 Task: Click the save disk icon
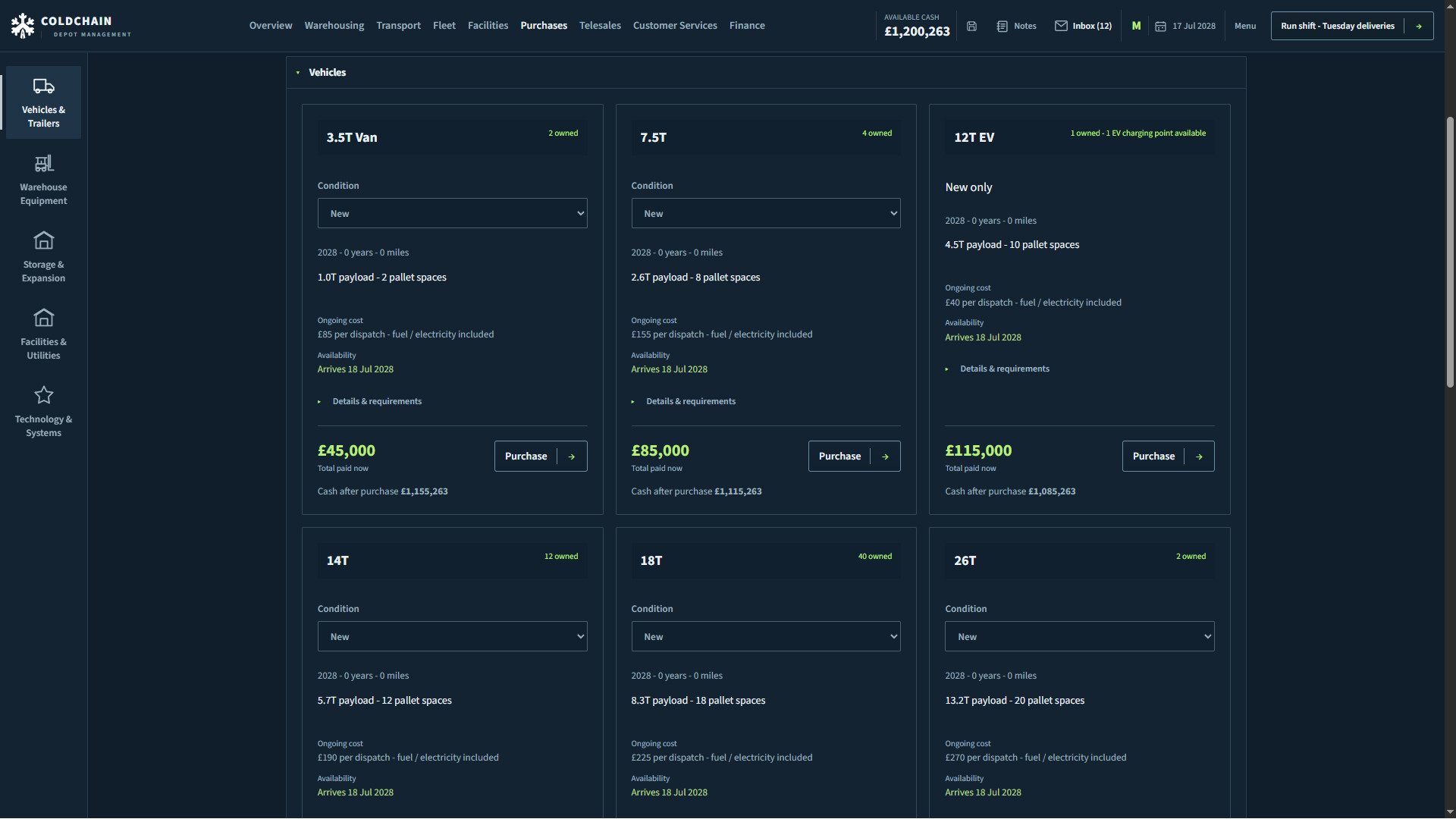(x=971, y=26)
